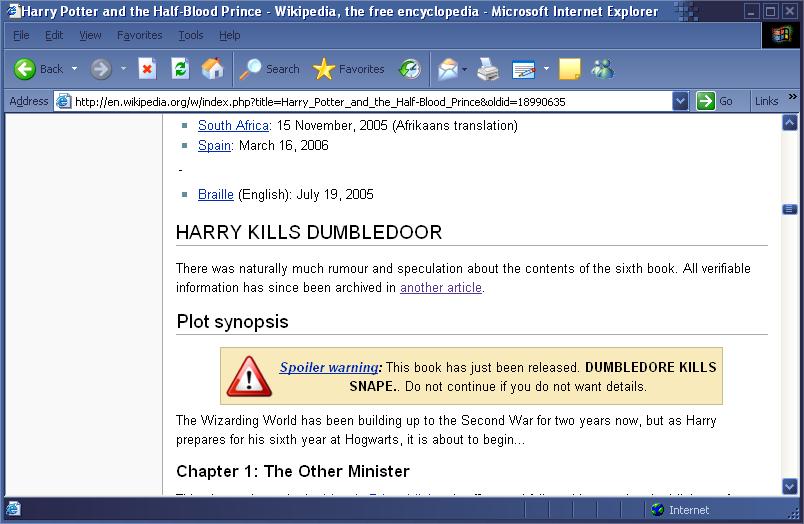Viewport: 804px width, 524px height.
Task: Open the Tools menu
Action: tap(191, 35)
